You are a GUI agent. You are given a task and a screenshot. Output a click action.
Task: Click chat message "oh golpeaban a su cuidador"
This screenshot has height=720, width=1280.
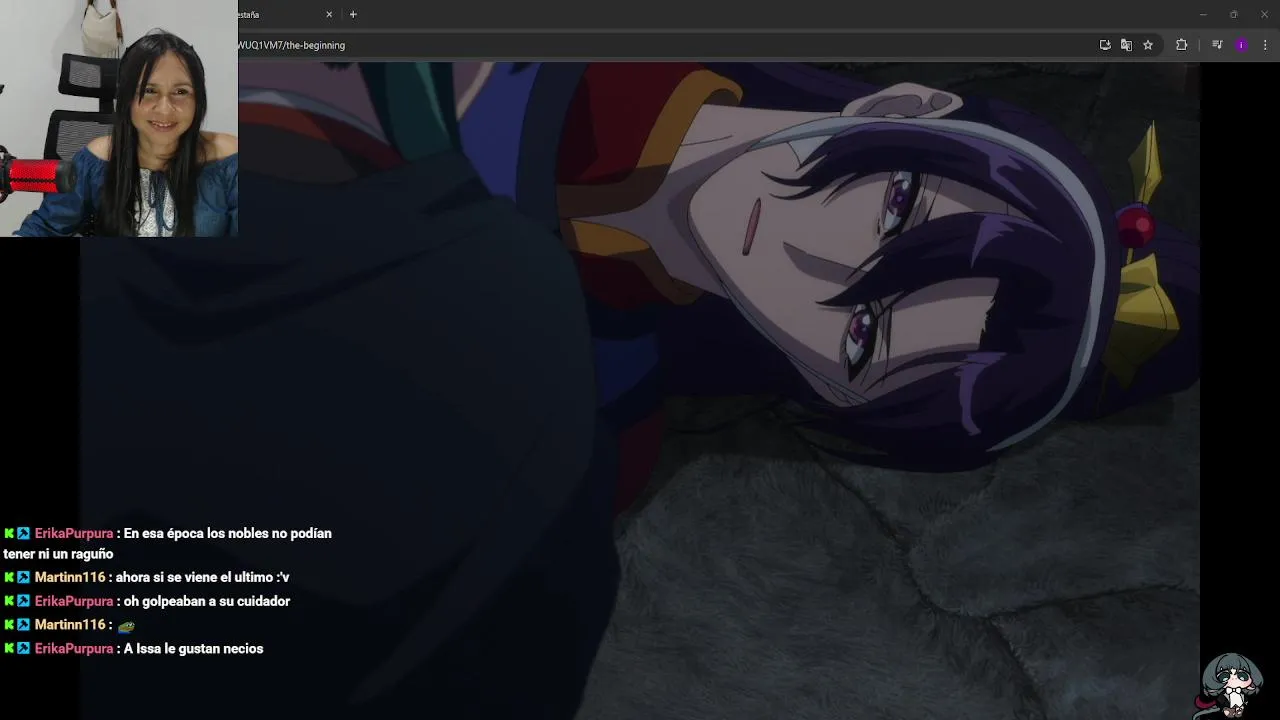207,601
